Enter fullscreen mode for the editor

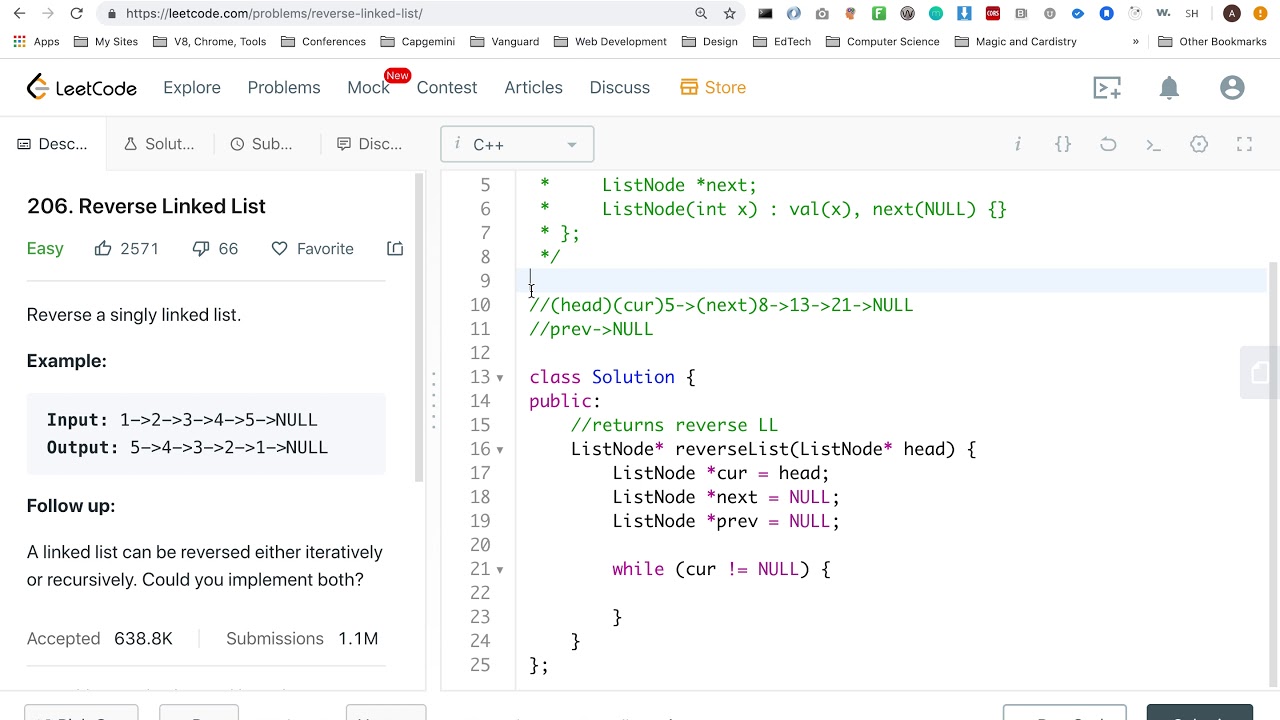(x=1244, y=144)
